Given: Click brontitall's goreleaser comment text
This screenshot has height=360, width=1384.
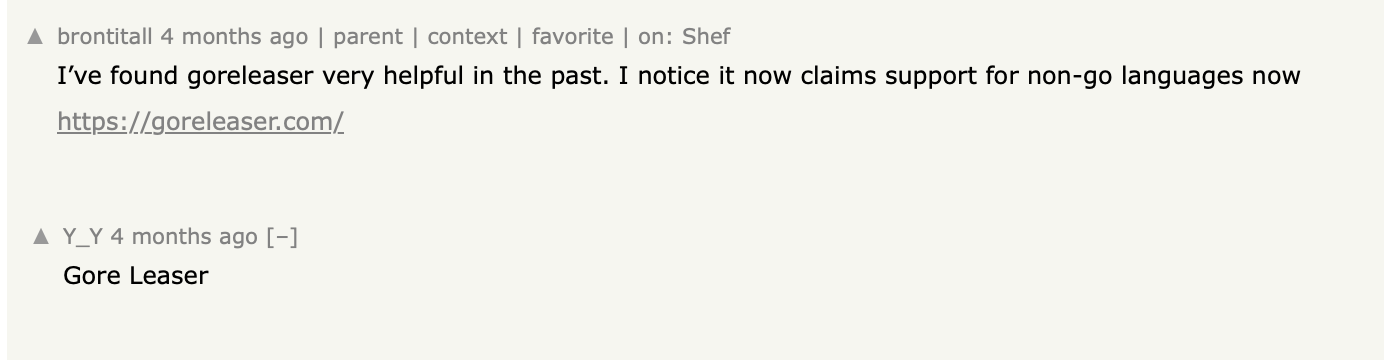Looking at the screenshot, I should point(679,76).
